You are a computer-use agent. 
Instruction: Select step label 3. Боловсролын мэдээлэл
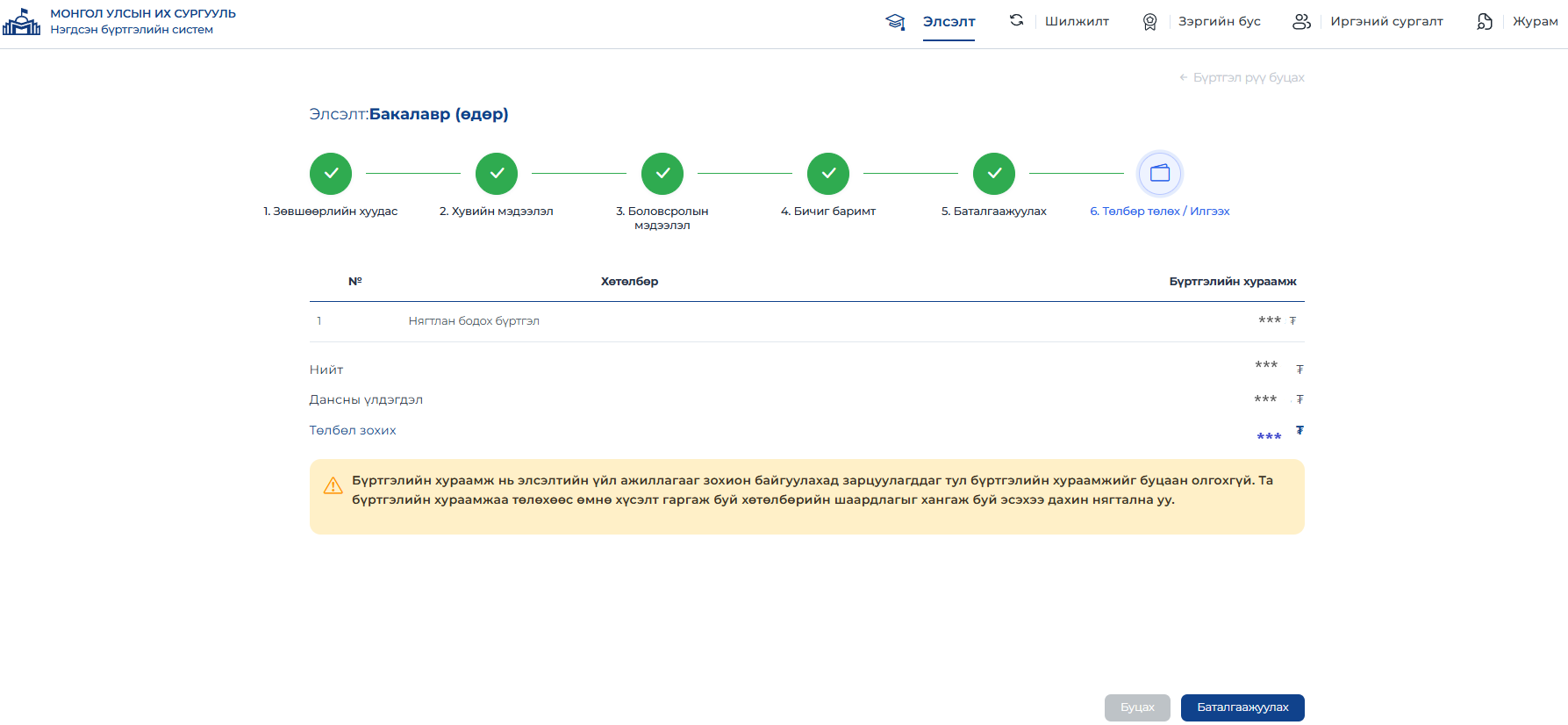point(662,219)
